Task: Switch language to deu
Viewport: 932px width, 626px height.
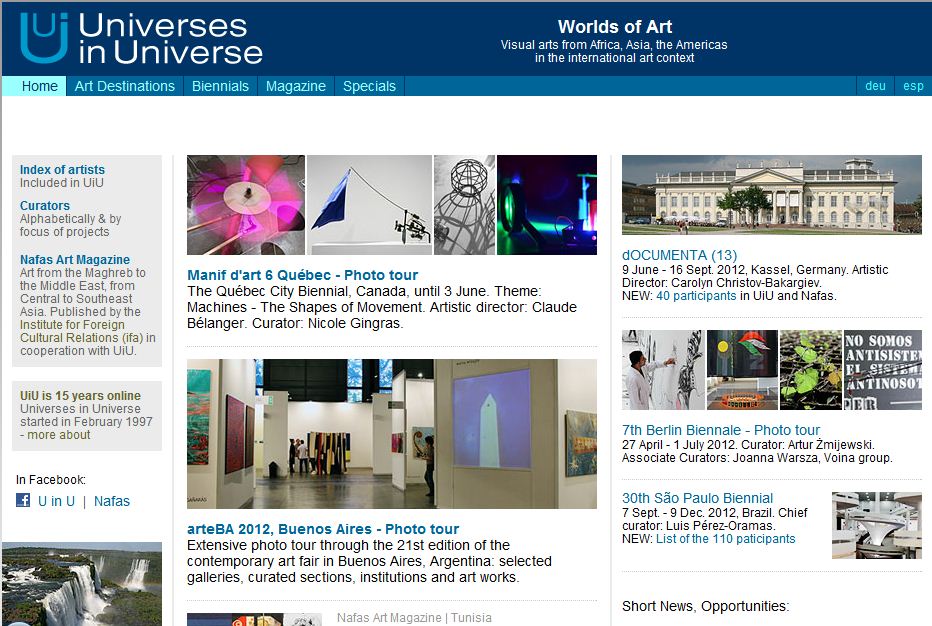Action: 876,86
